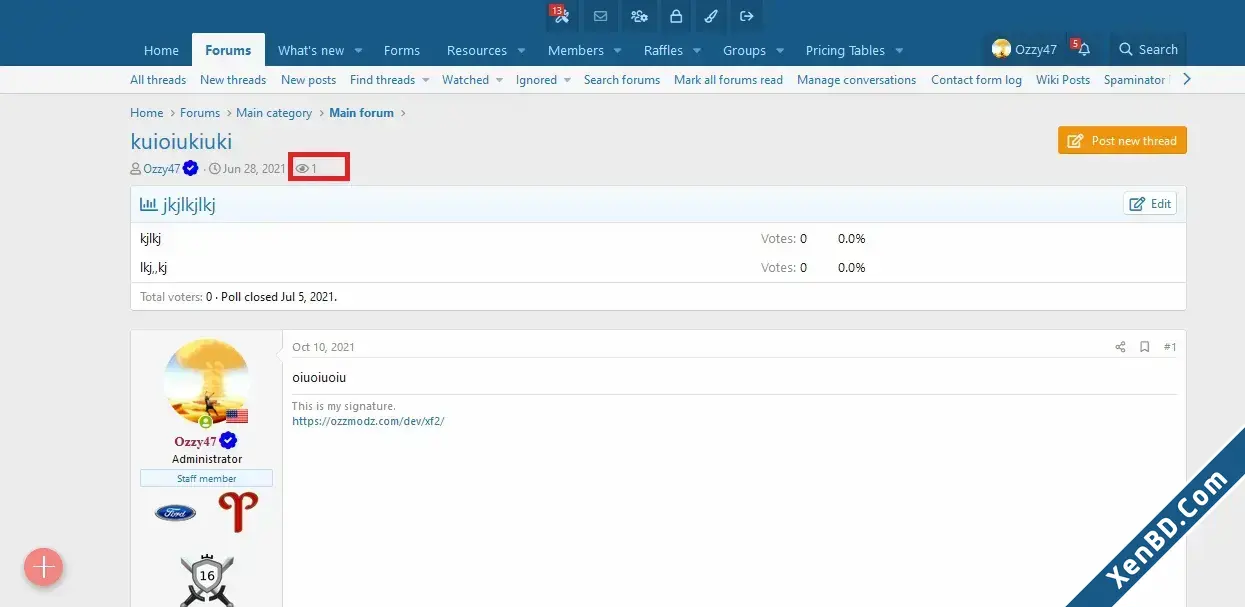Expand the Raffles dropdown arrow
Viewport: 1245px width, 607px height.
click(x=697, y=50)
